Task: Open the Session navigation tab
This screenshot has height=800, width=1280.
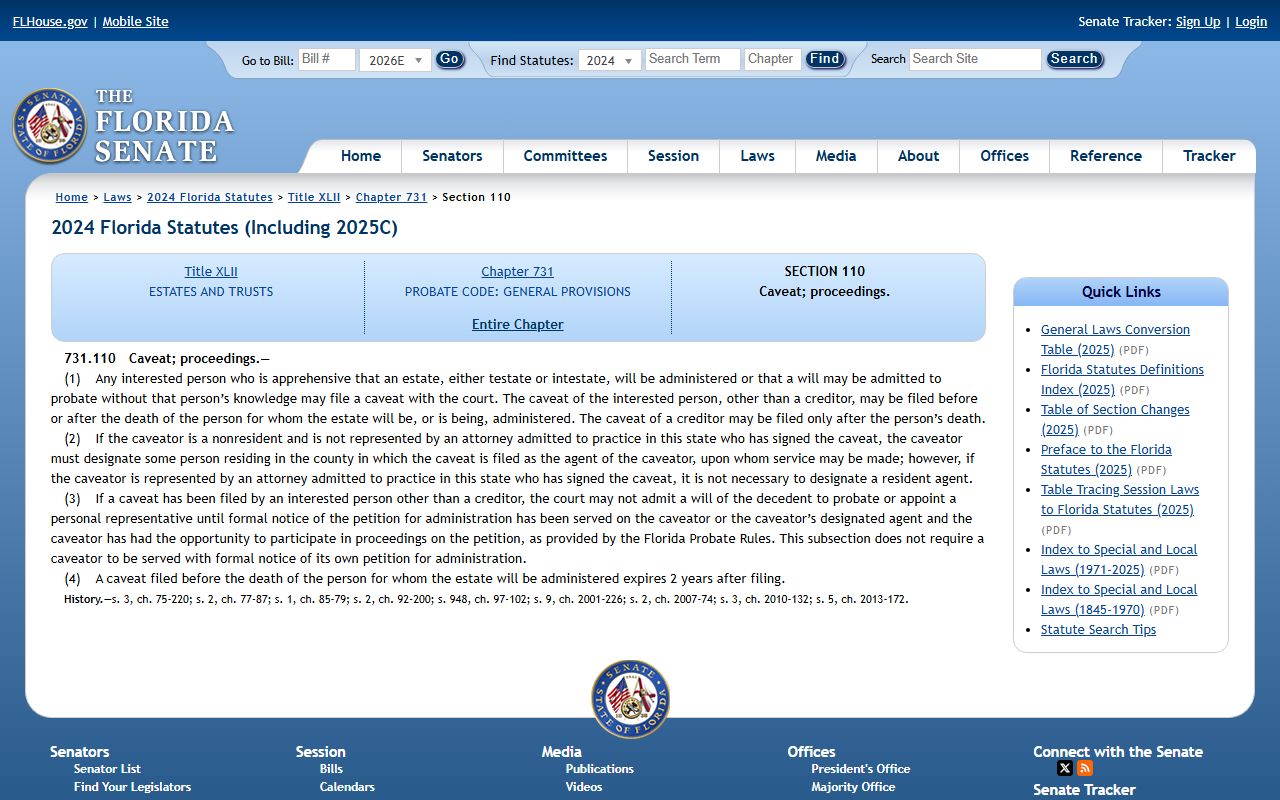Action: pos(673,156)
